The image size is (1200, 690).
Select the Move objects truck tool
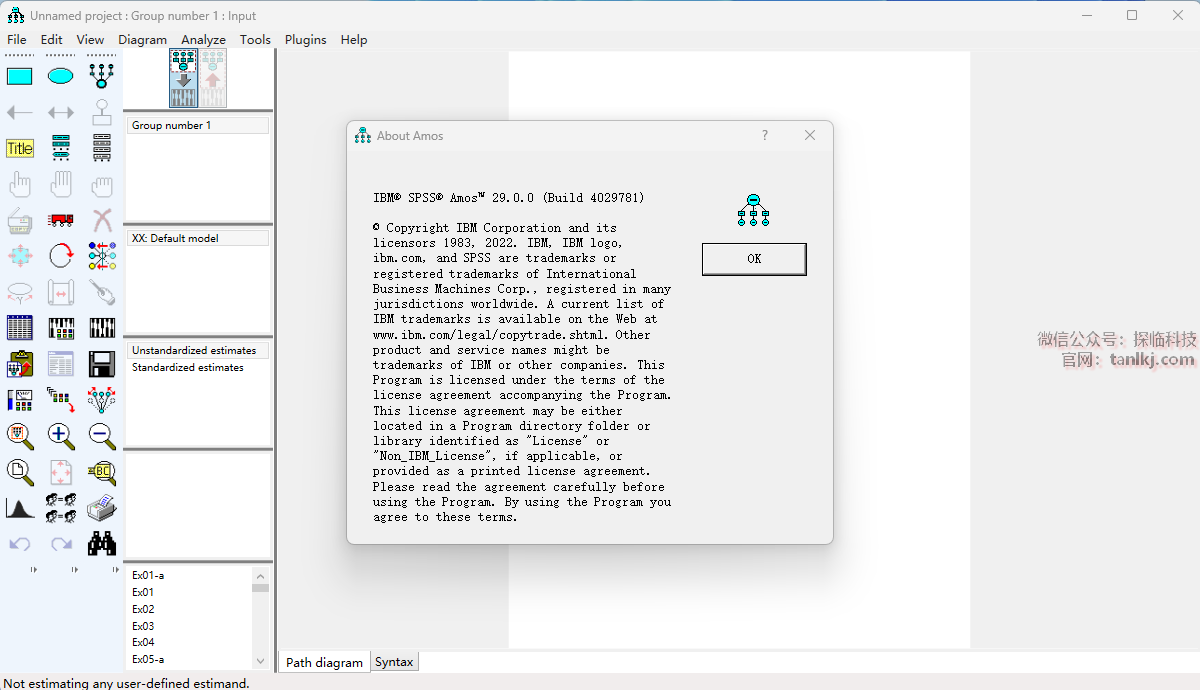pos(61,220)
